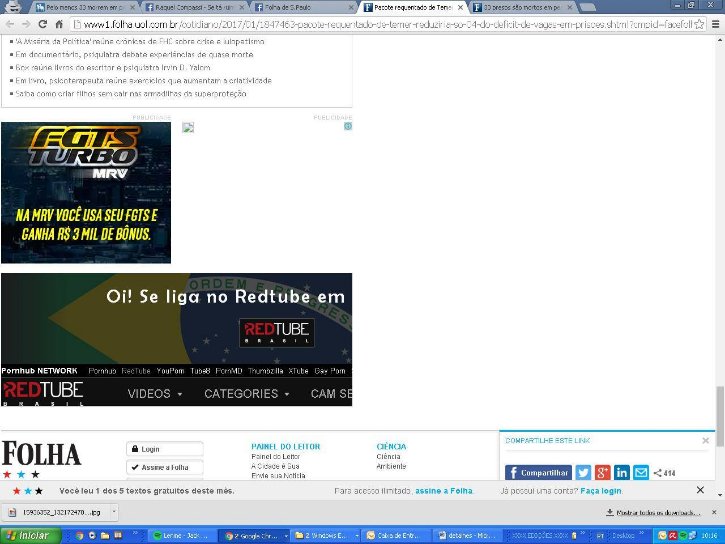Dismiss the free texts notification bar
The height and width of the screenshot is (544, 725).
[x=700, y=490]
